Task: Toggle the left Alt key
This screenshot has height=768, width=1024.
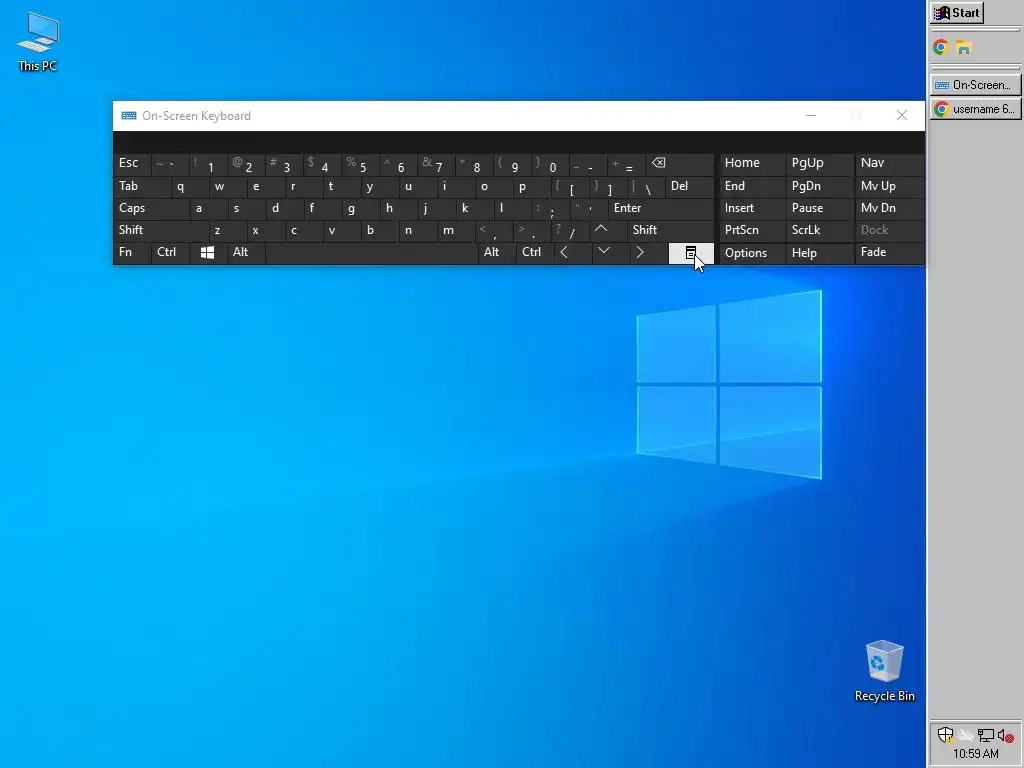Action: pyautogui.click(x=246, y=253)
